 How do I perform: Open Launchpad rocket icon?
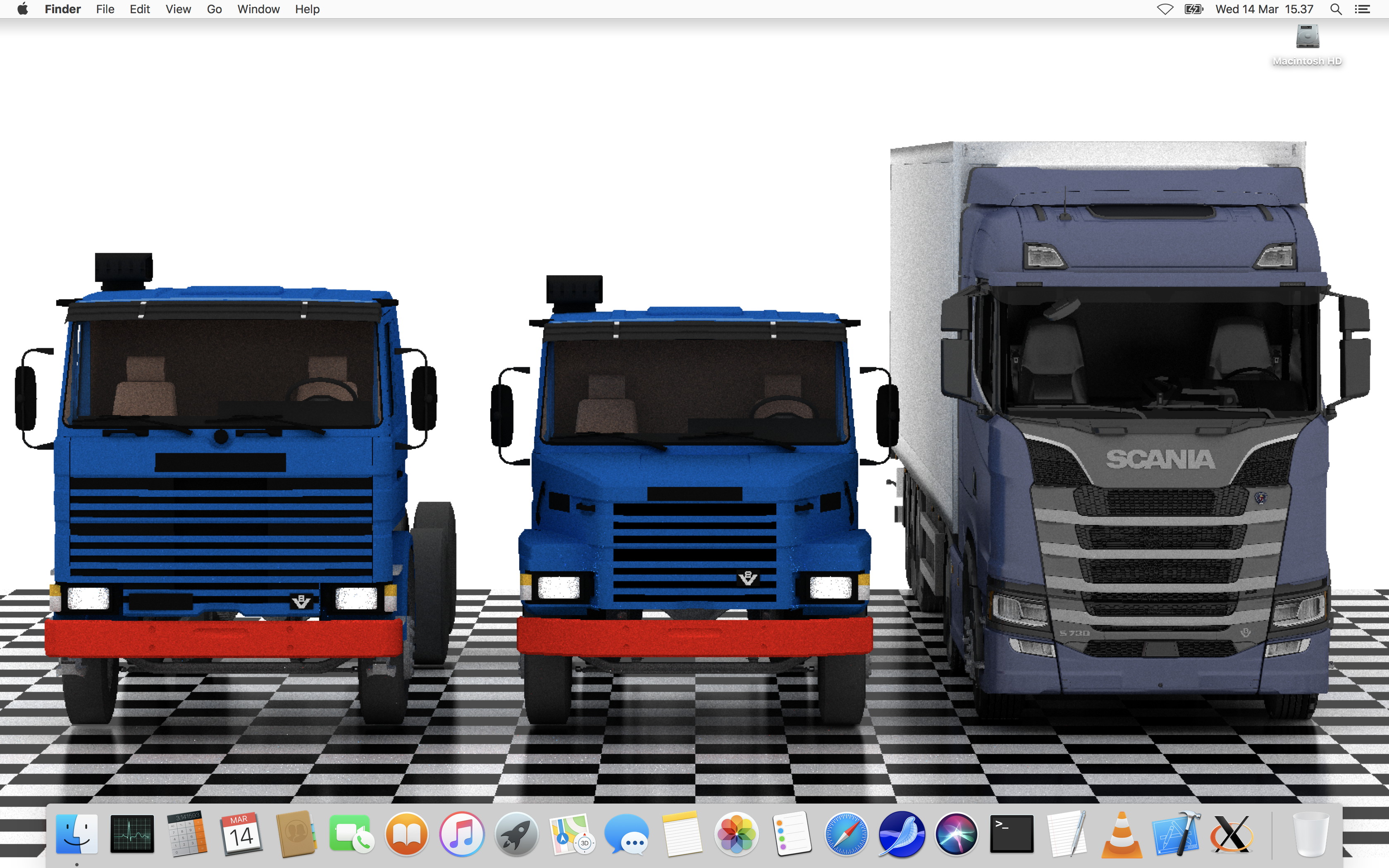(517, 834)
